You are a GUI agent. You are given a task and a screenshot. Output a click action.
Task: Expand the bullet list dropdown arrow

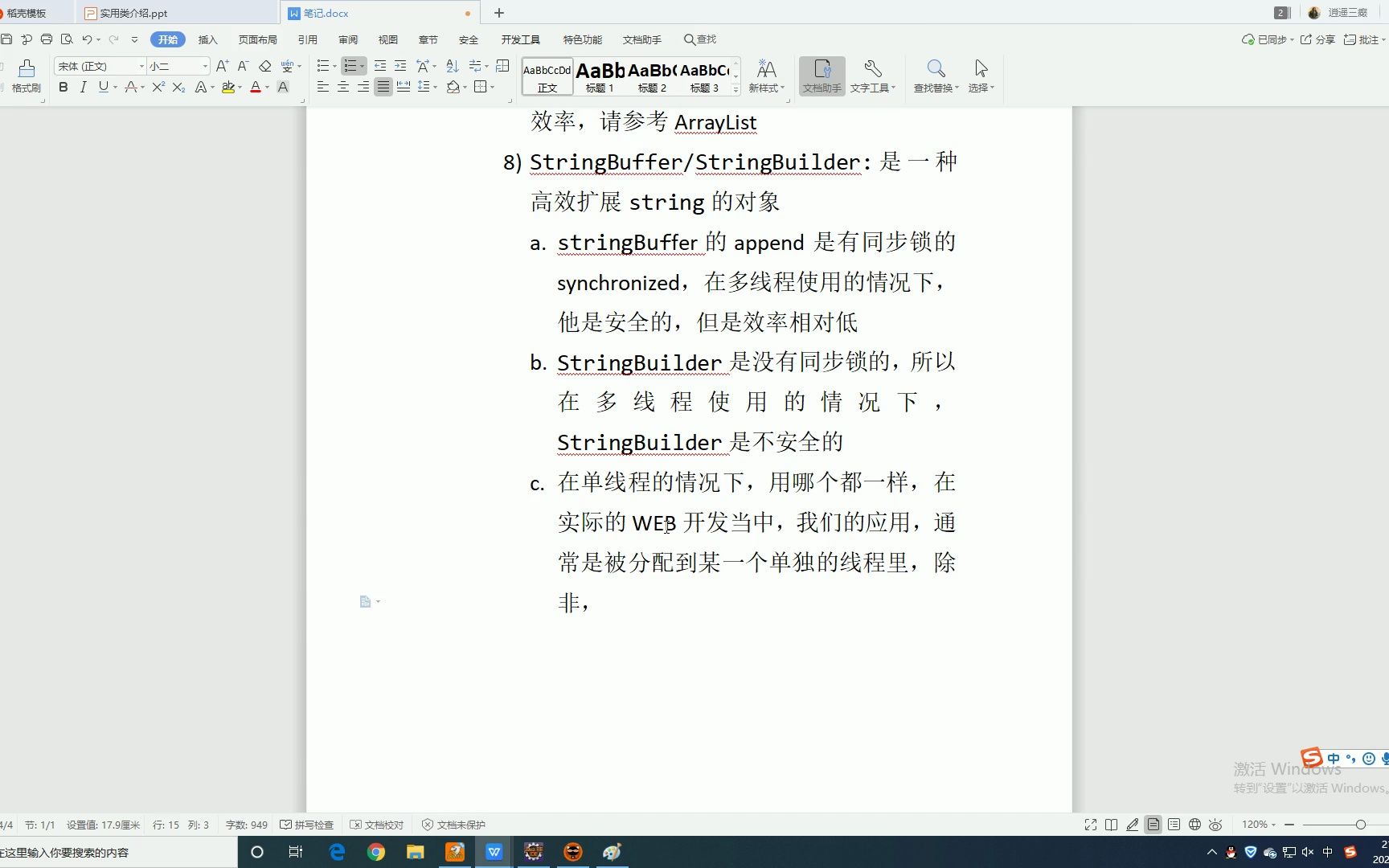coord(334,66)
